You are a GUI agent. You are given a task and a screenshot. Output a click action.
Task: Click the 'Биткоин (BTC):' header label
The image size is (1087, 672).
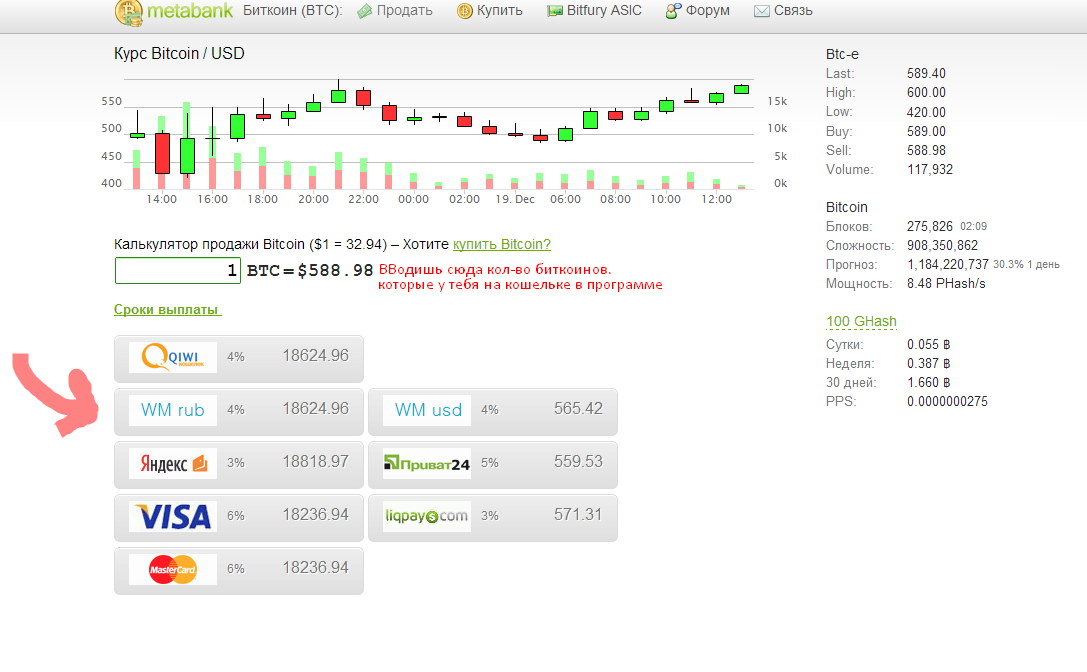(293, 11)
